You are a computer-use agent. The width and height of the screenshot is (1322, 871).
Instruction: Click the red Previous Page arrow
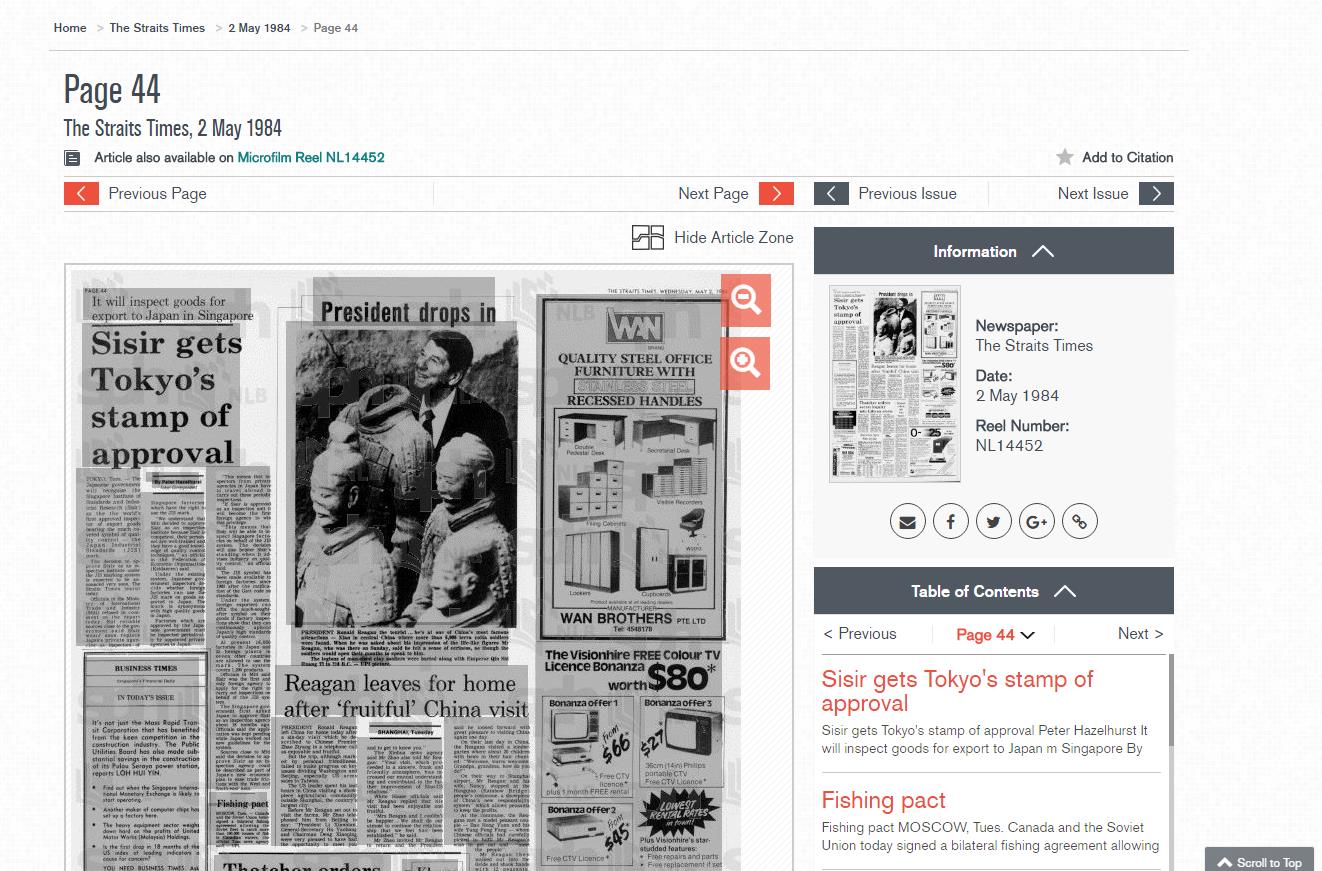click(81, 193)
